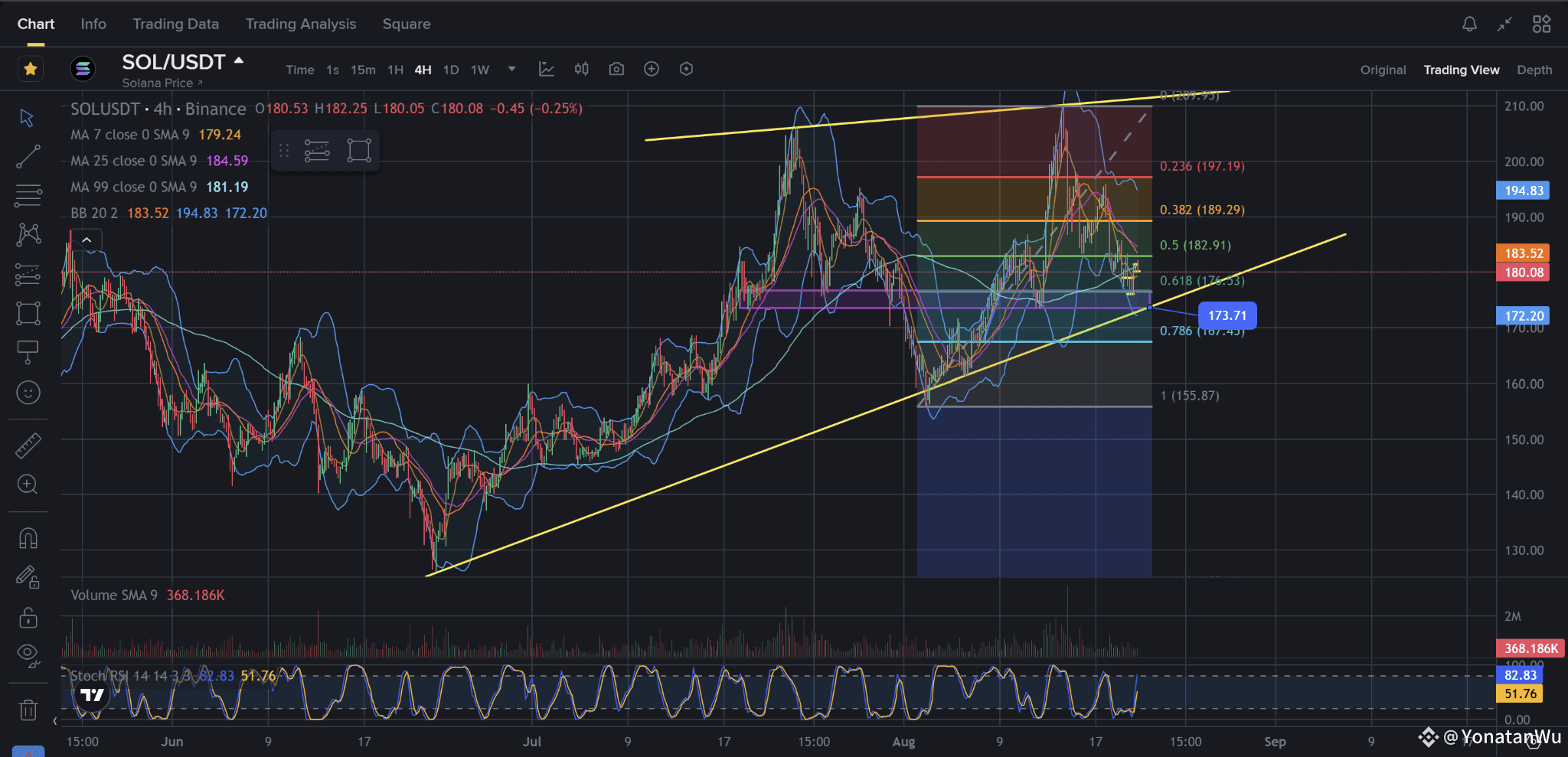
Task: Click the Solana coin logo
Action: (83, 69)
